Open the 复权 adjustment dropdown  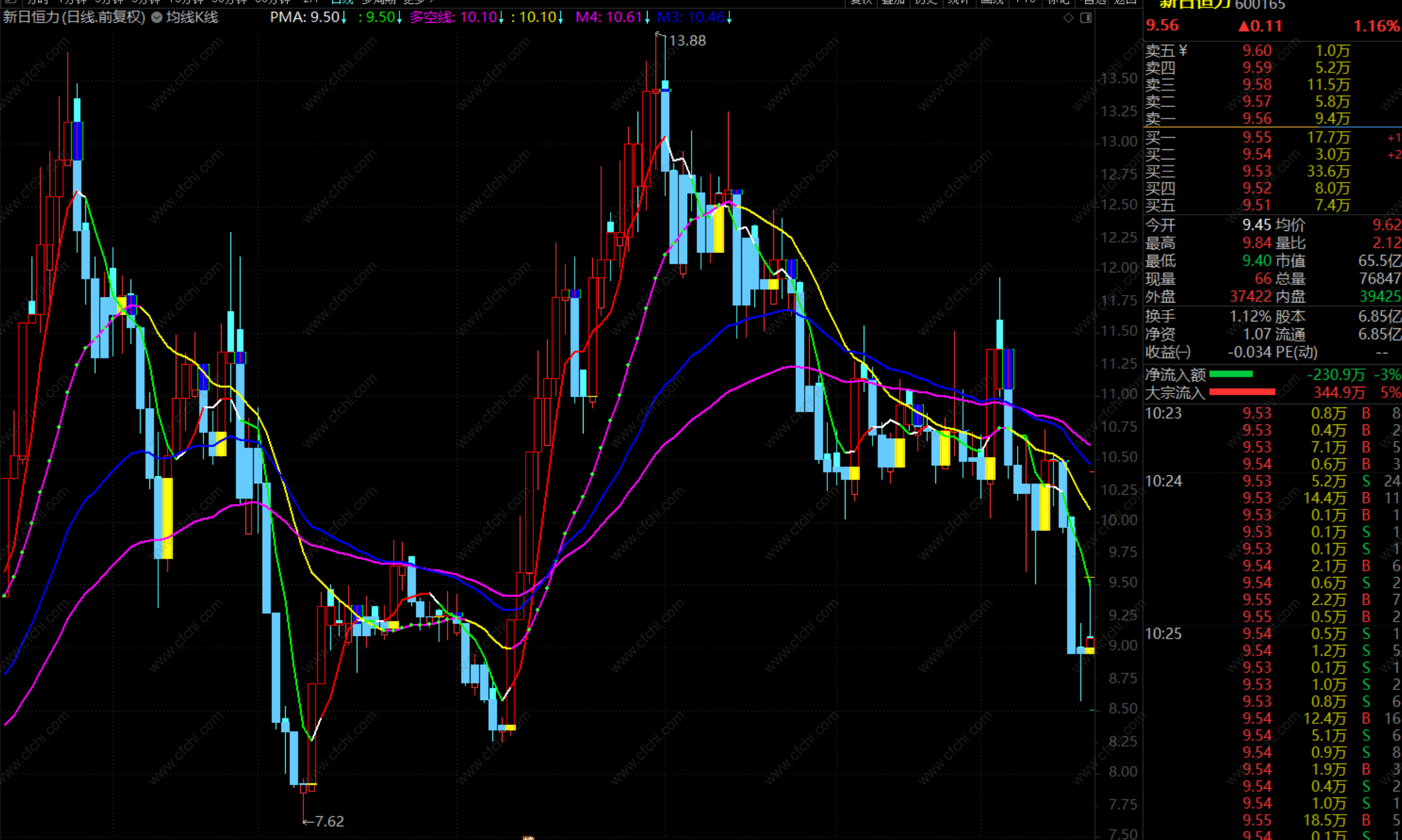861,2
